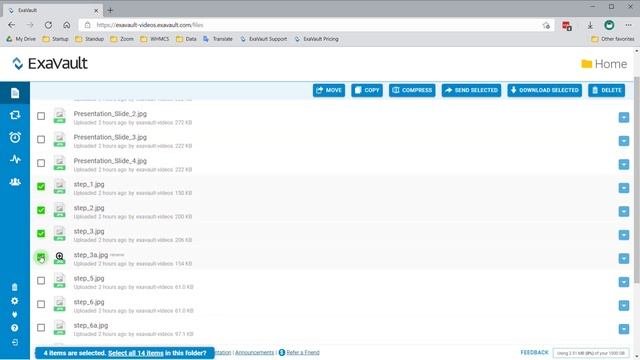The height and width of the screenshot is (360, 640).
Task: Uncheck the step_2.jpg checkbox
Action: pos(41,210)
